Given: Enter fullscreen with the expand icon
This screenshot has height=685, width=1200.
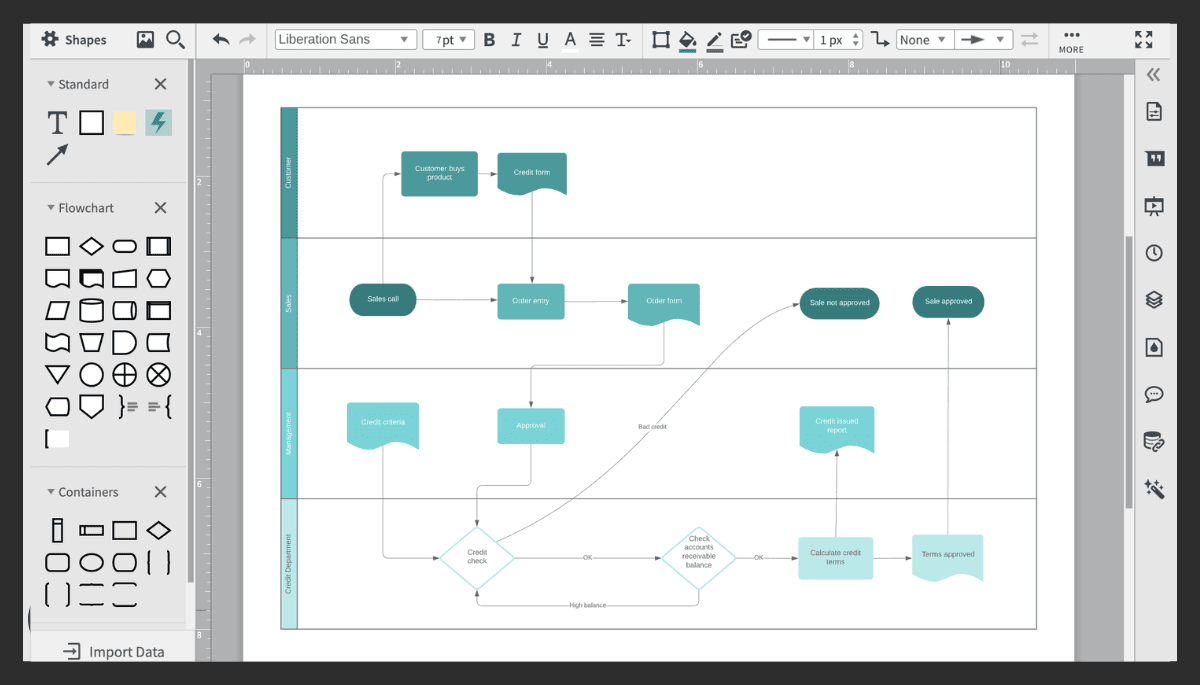Looking at the screenshot, I should click(1144, 40).
